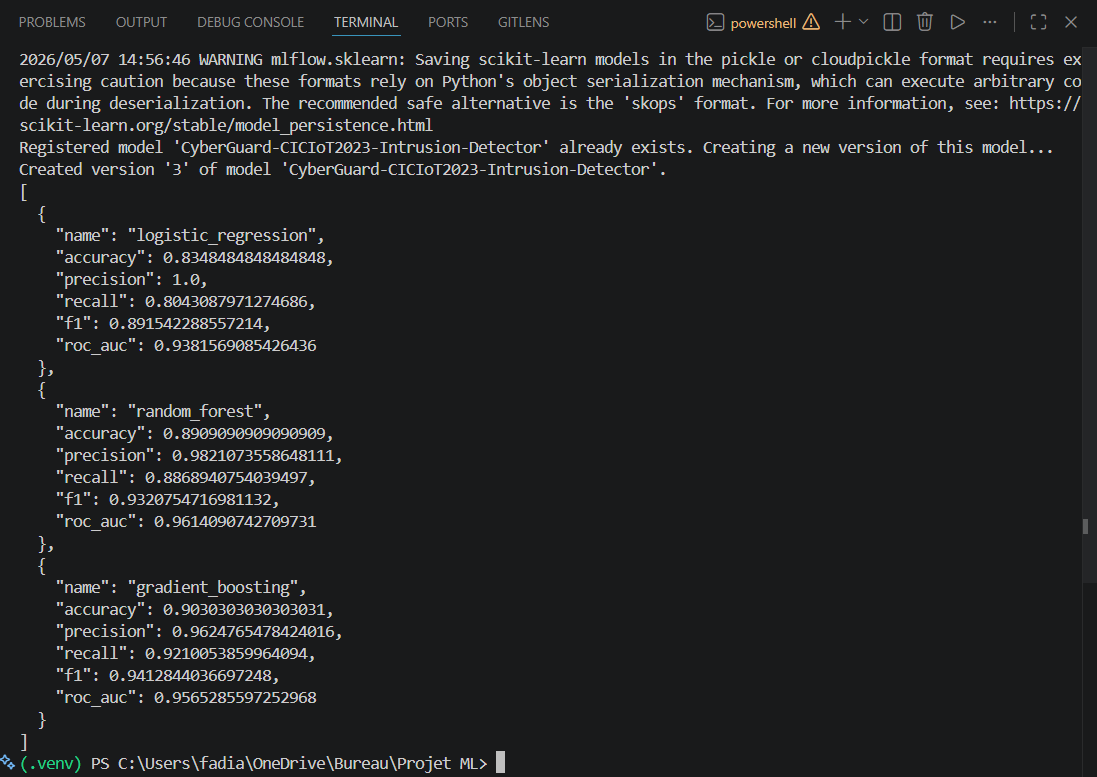Click the "logistic_regression" name value
This screenshot has width=1097, height=777.
coord(221,236)
